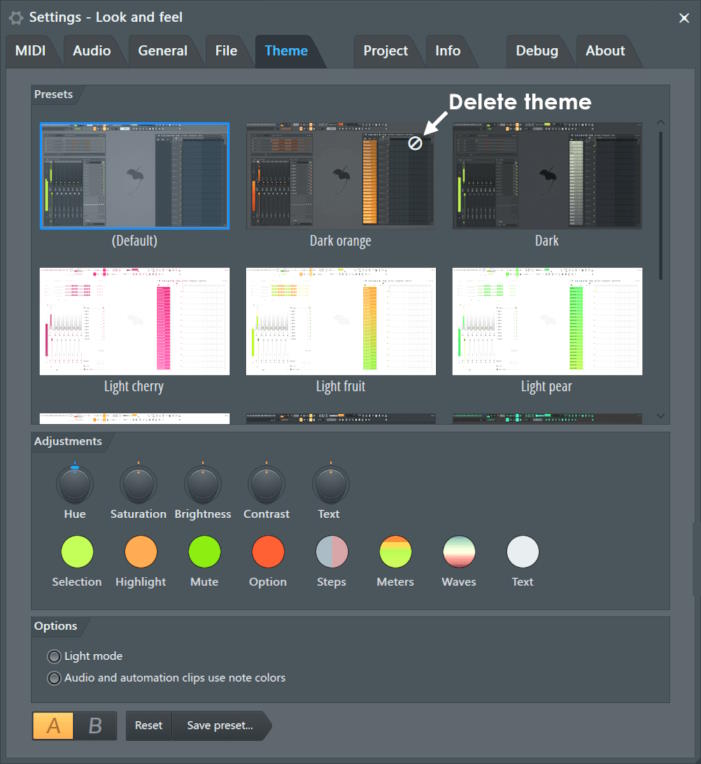Click the Saturation knob
Image resolution: width=701 pixels, height=764 pixels.
(x=138, y=486)
